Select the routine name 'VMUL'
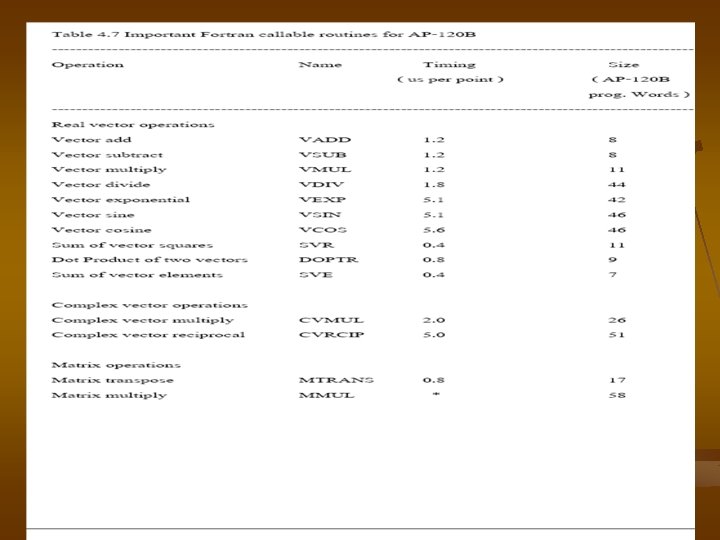 pyautogui.click(x=325, y=169)
